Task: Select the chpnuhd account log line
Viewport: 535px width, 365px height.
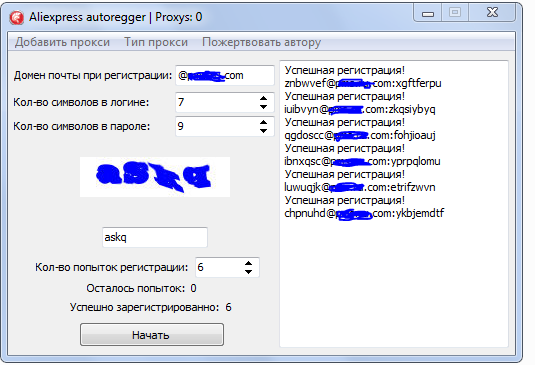Action: 364,213
